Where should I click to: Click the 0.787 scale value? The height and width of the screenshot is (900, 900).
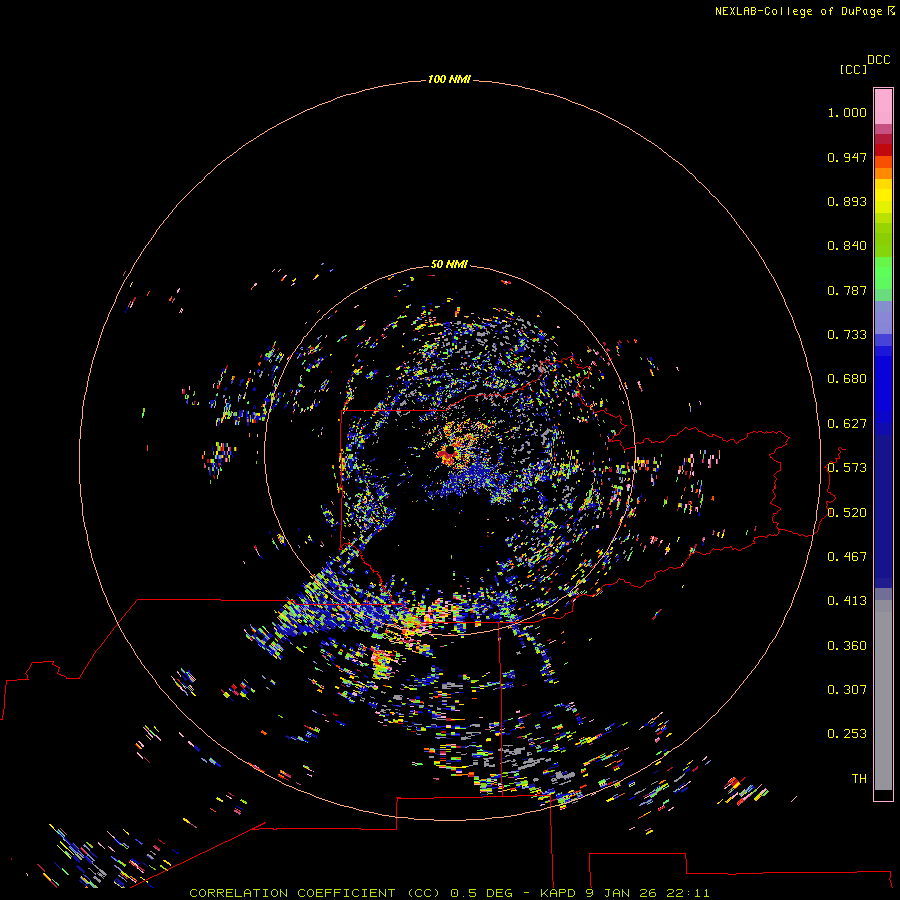[847, 290]
